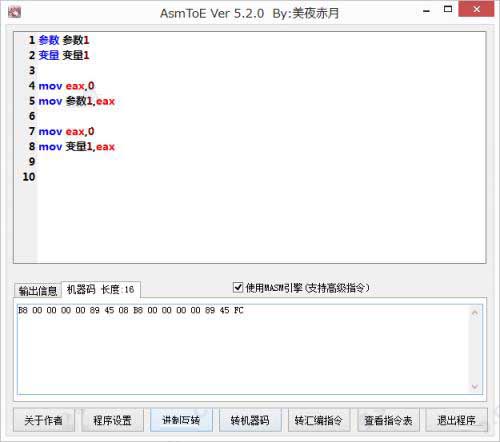Minimize the AsmToE window
Viewport: 500px width, 442px height.
[x=426, y=12]
